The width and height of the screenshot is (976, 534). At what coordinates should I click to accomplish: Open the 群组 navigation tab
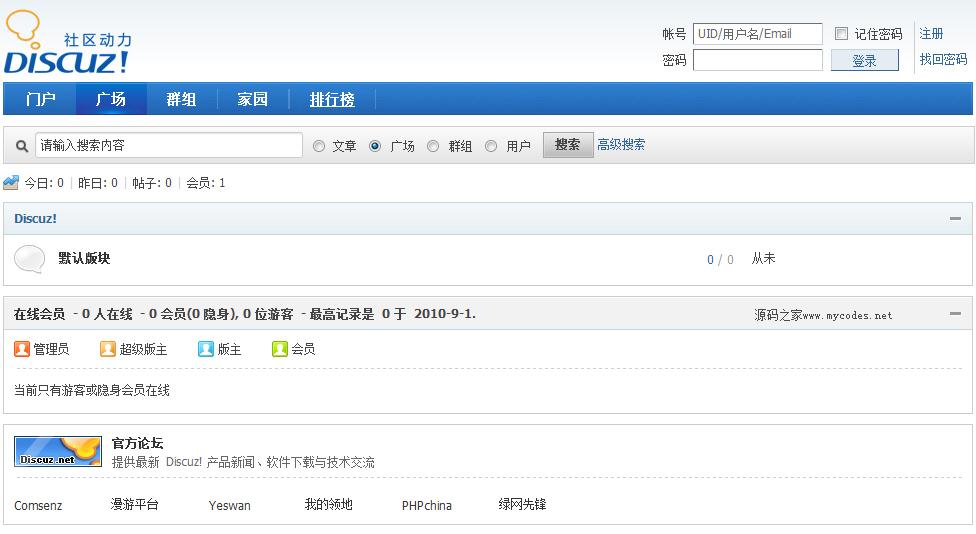click(181, 99)
